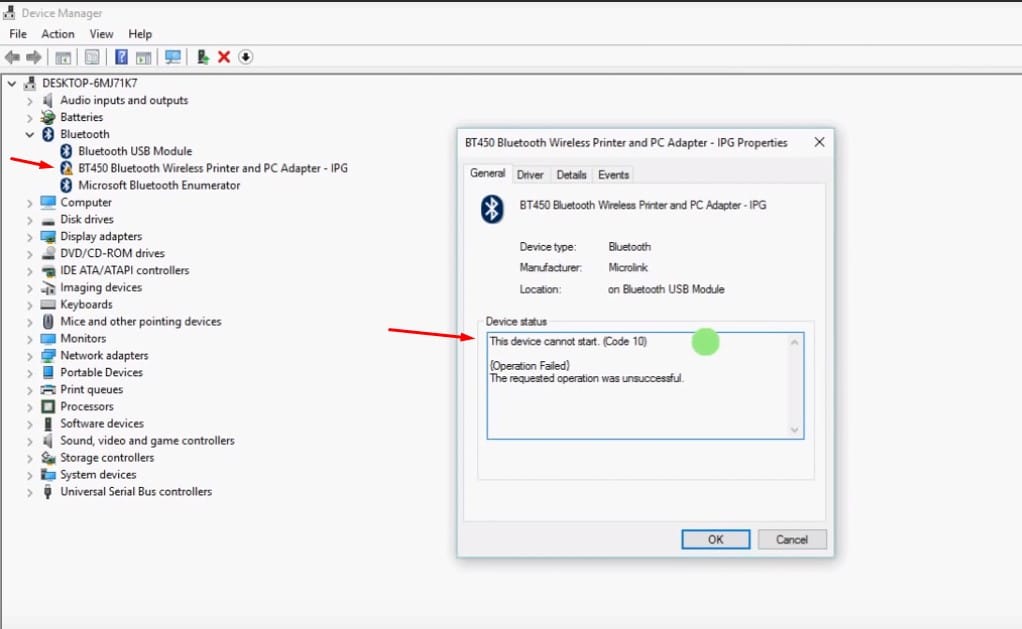Collapse the Bluetooth category chevron
Screen dimensions: 1022x629
[29, 134]
